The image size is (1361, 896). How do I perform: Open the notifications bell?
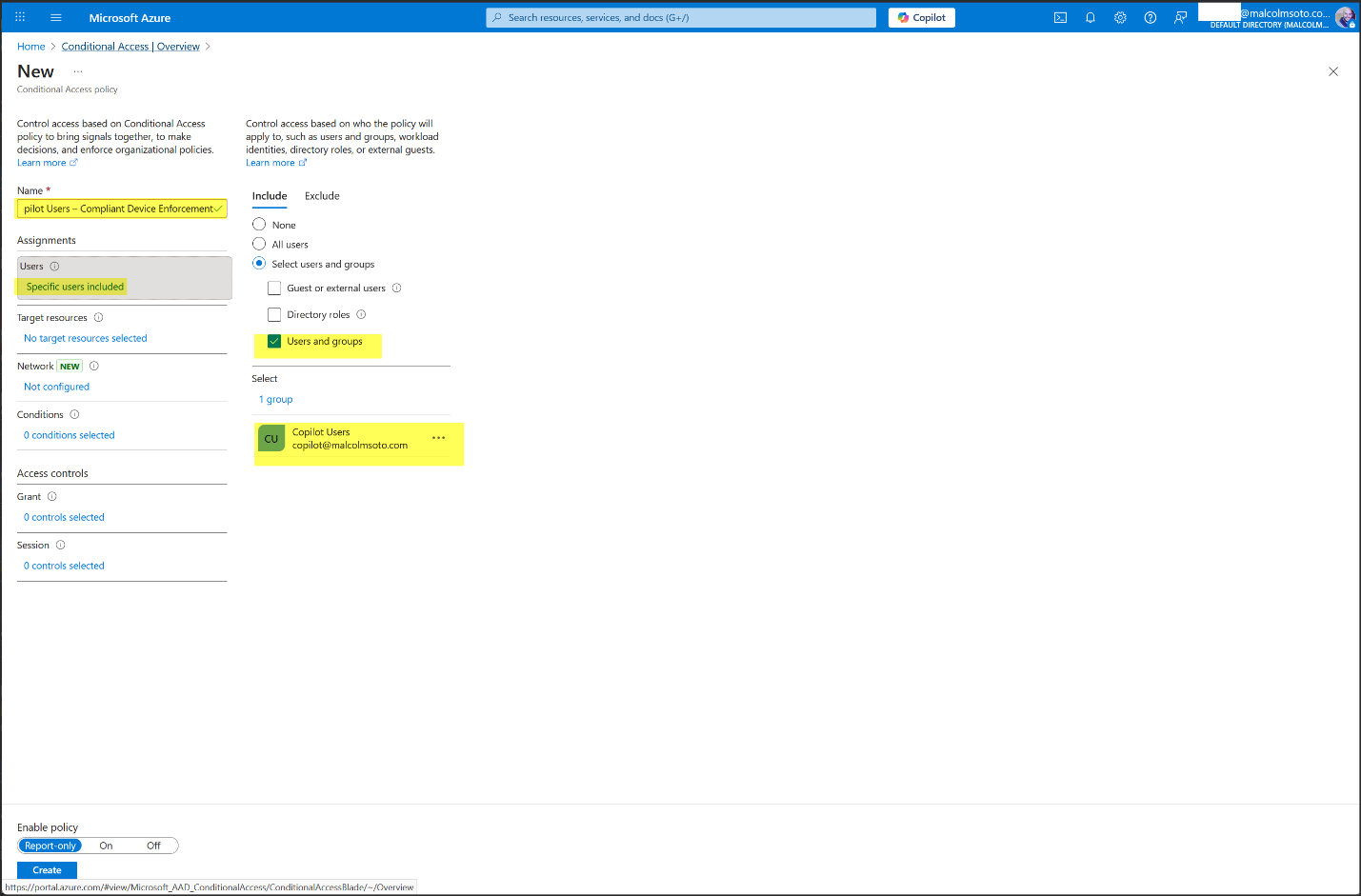[1091, 18]
